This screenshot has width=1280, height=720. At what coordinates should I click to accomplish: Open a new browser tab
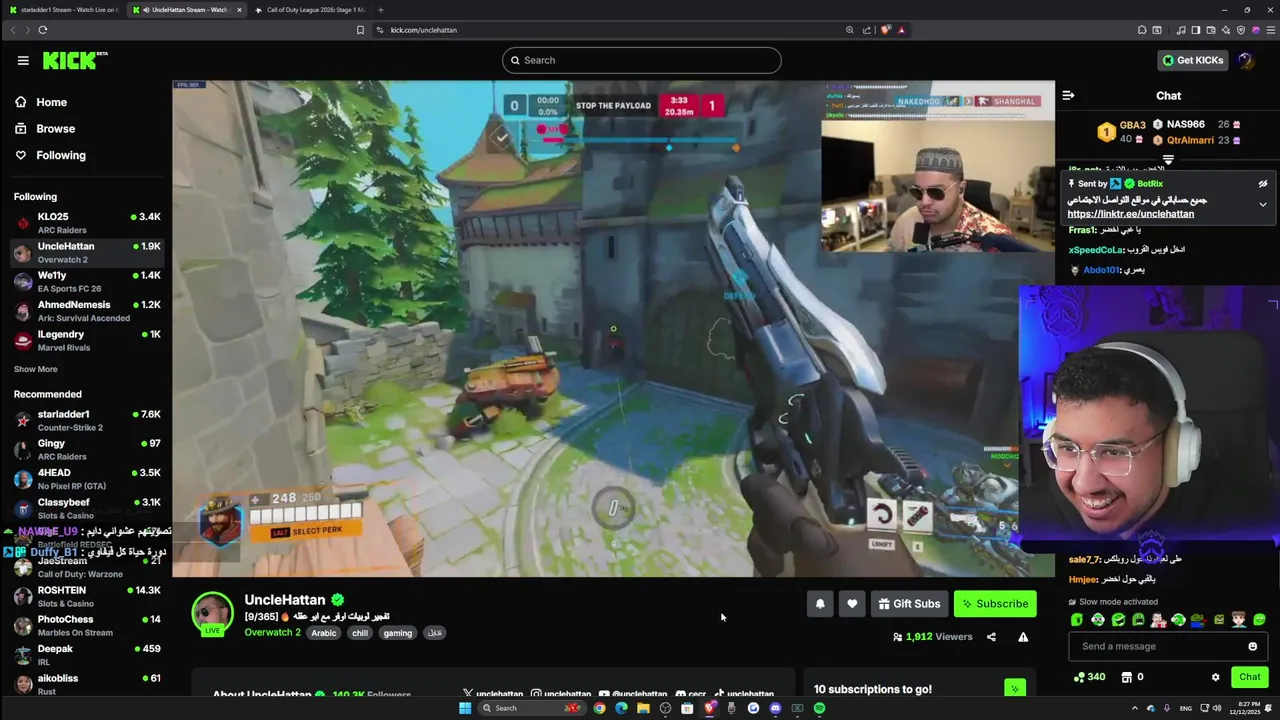[x=380, y=10]
